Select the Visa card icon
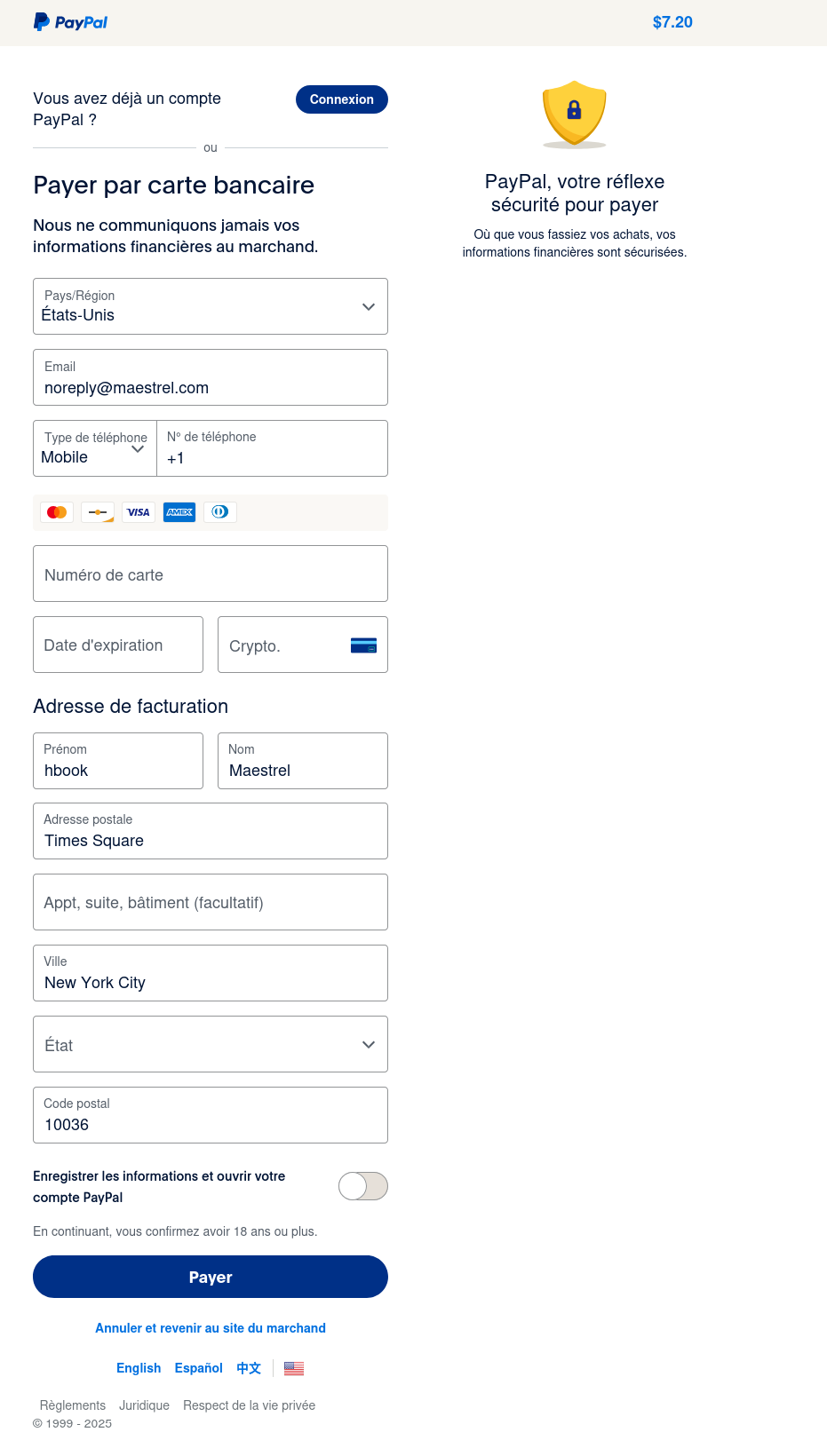Image resolution: width=827 pixels, height=1456 pixels. pos(138,512)
